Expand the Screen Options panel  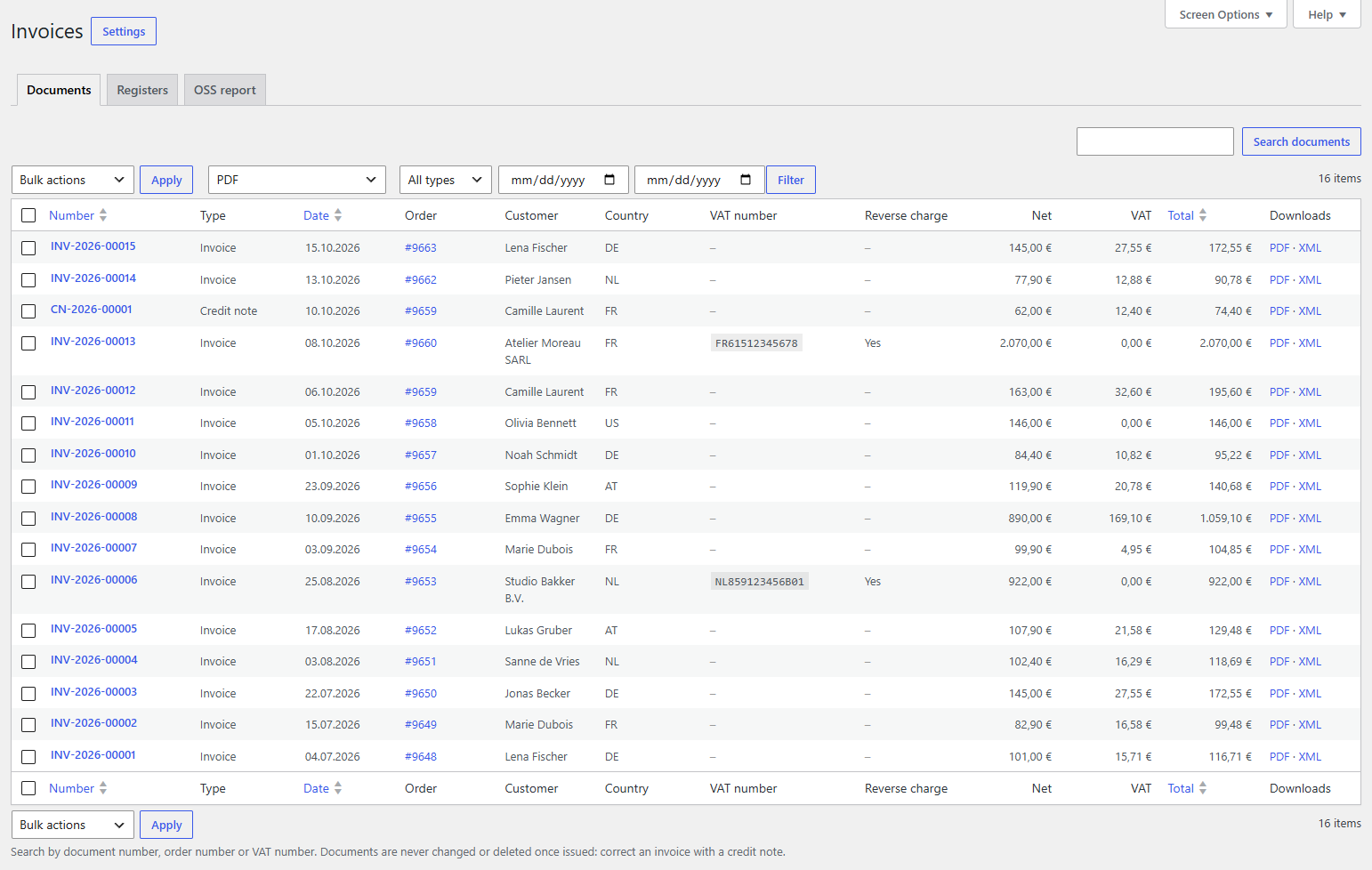tap(1226, 14)
